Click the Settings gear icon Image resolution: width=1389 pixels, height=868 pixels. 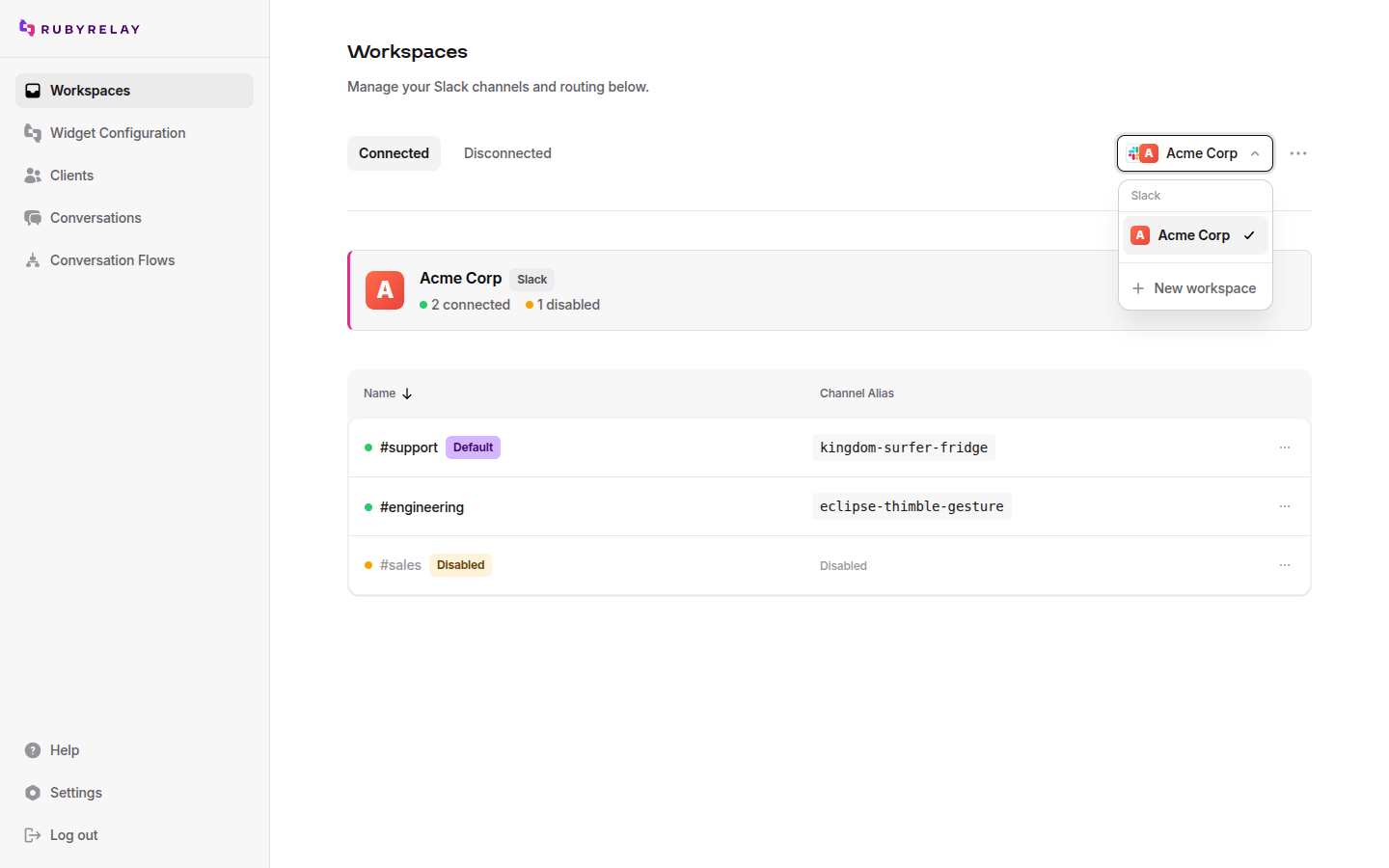tap(33, 793)
